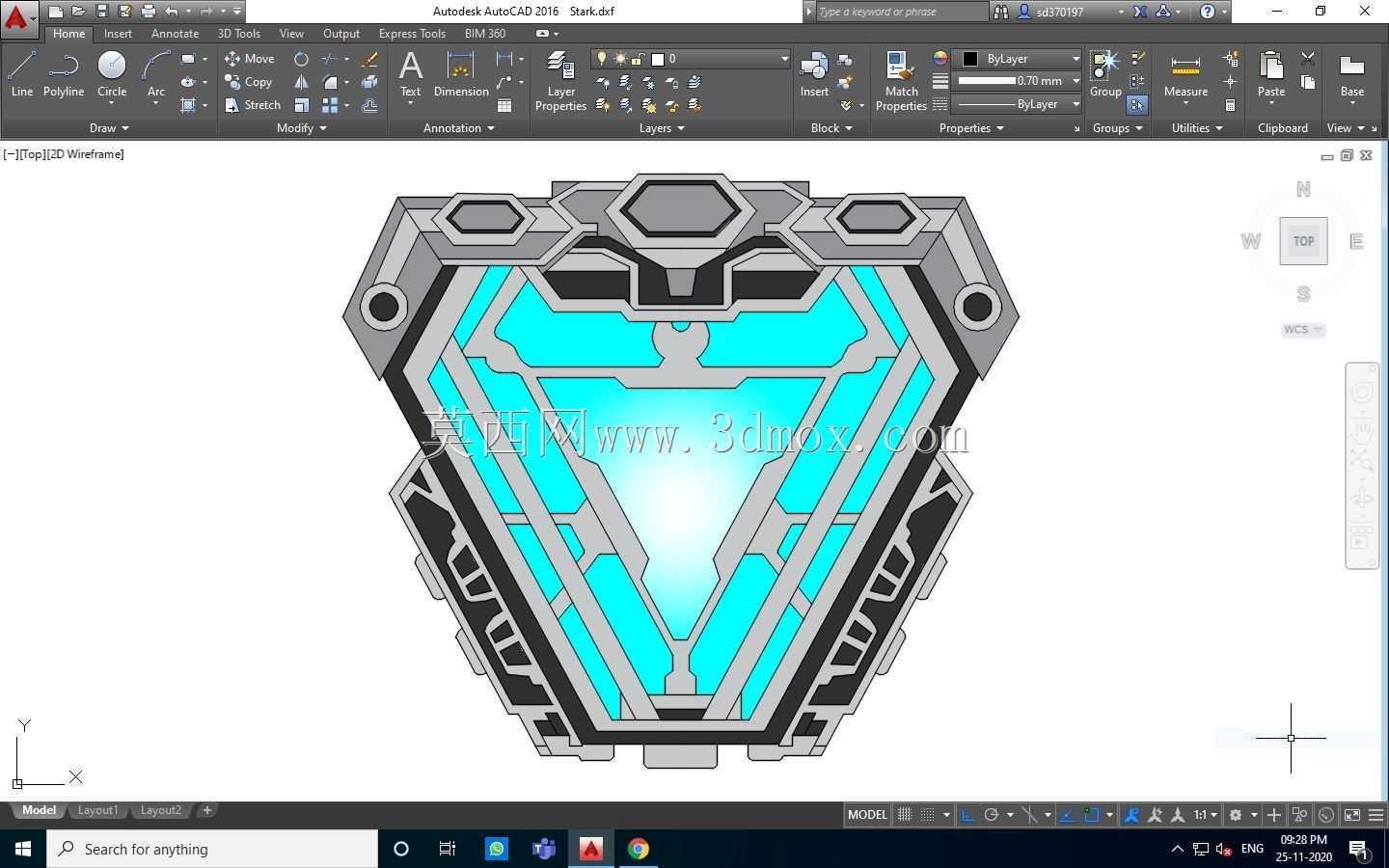Activate Match Properties tool
This screenshot has width=1389, height=868.
coord(901,82)
